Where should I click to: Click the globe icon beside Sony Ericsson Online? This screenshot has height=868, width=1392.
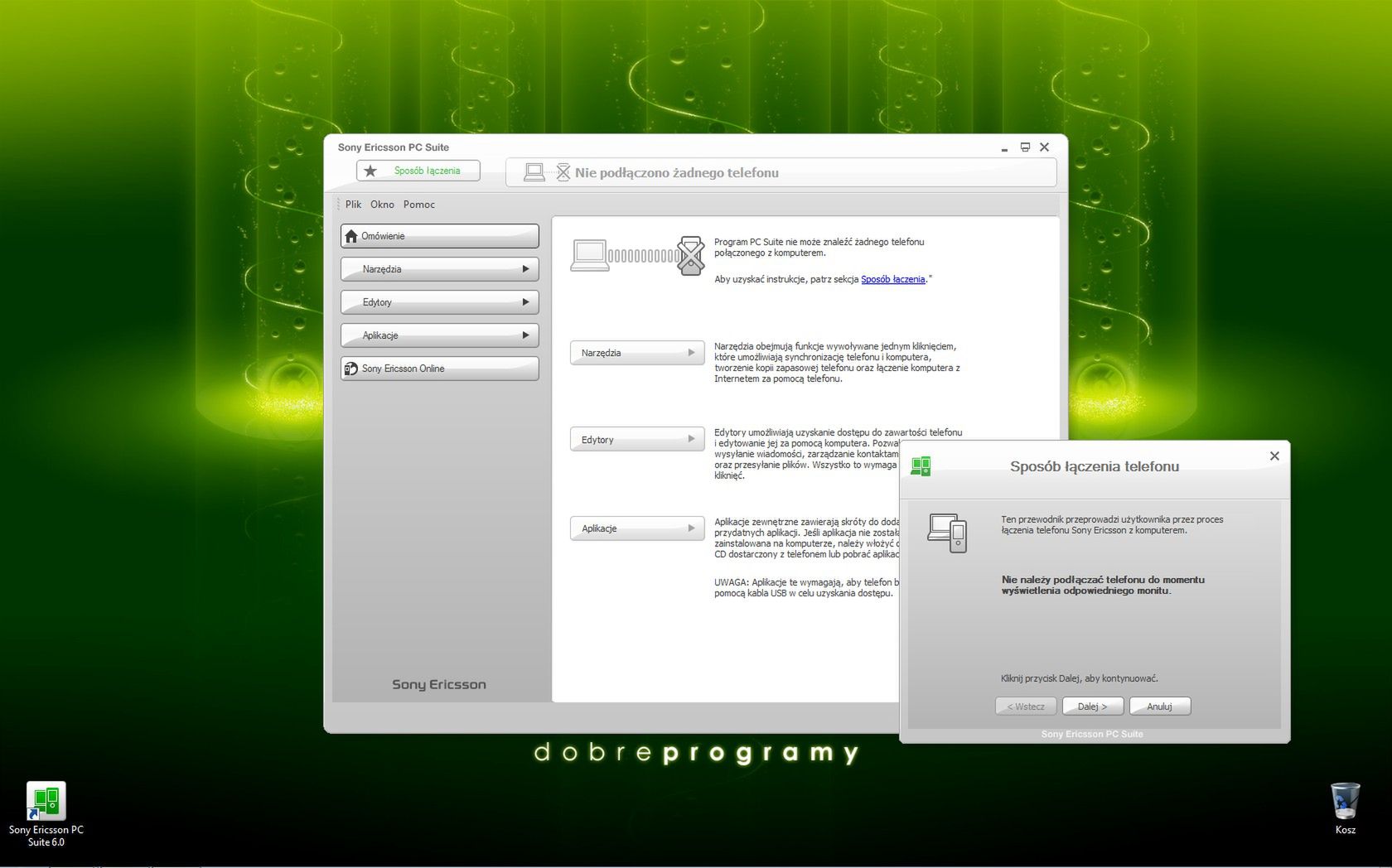[351, 369]
